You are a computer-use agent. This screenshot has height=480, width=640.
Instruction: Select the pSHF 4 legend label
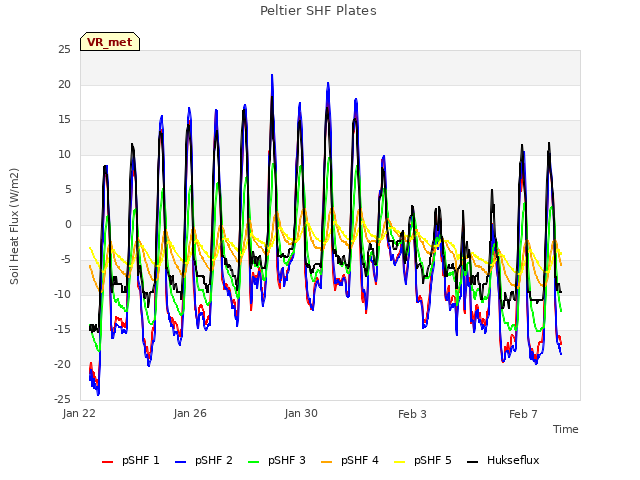[x=360, y=460]
